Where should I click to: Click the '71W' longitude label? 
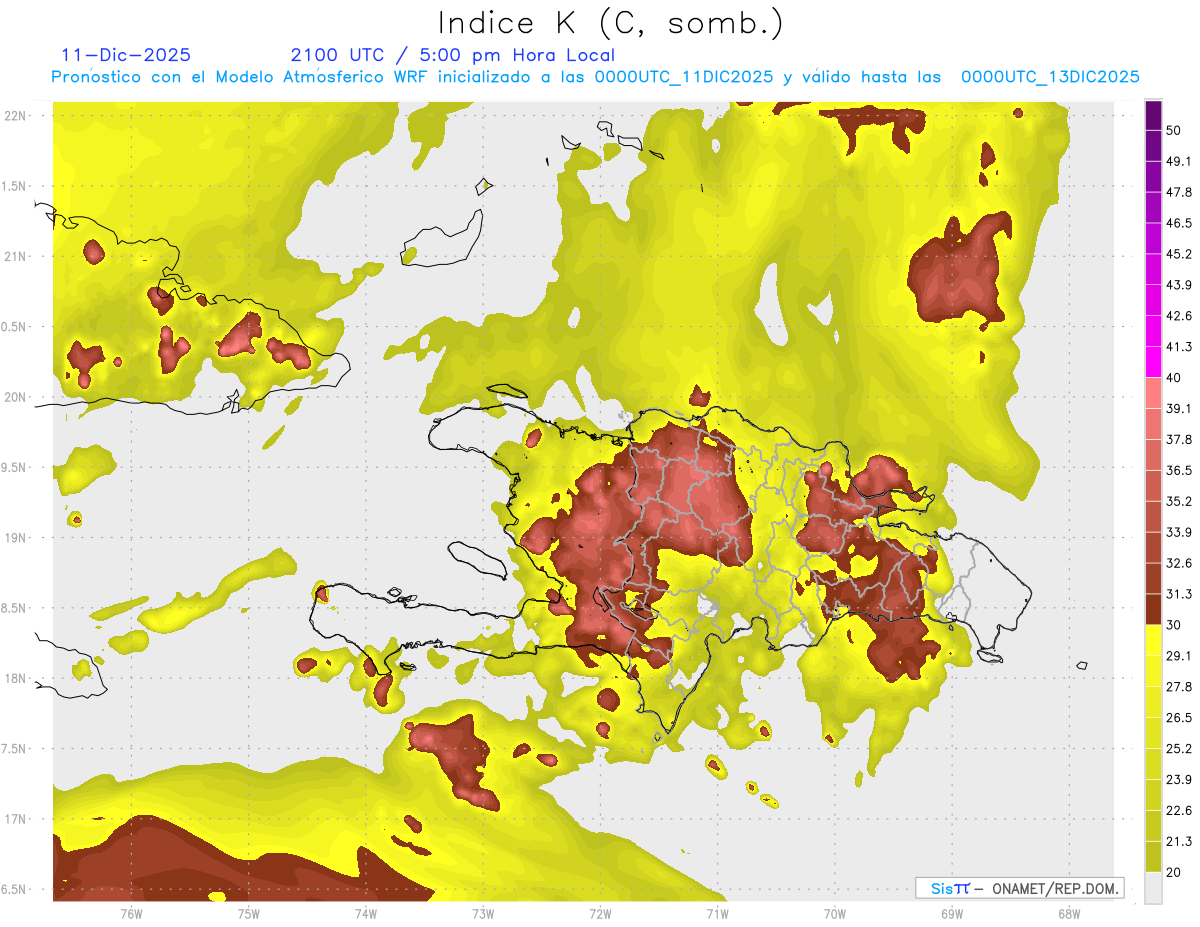[717, 913]
